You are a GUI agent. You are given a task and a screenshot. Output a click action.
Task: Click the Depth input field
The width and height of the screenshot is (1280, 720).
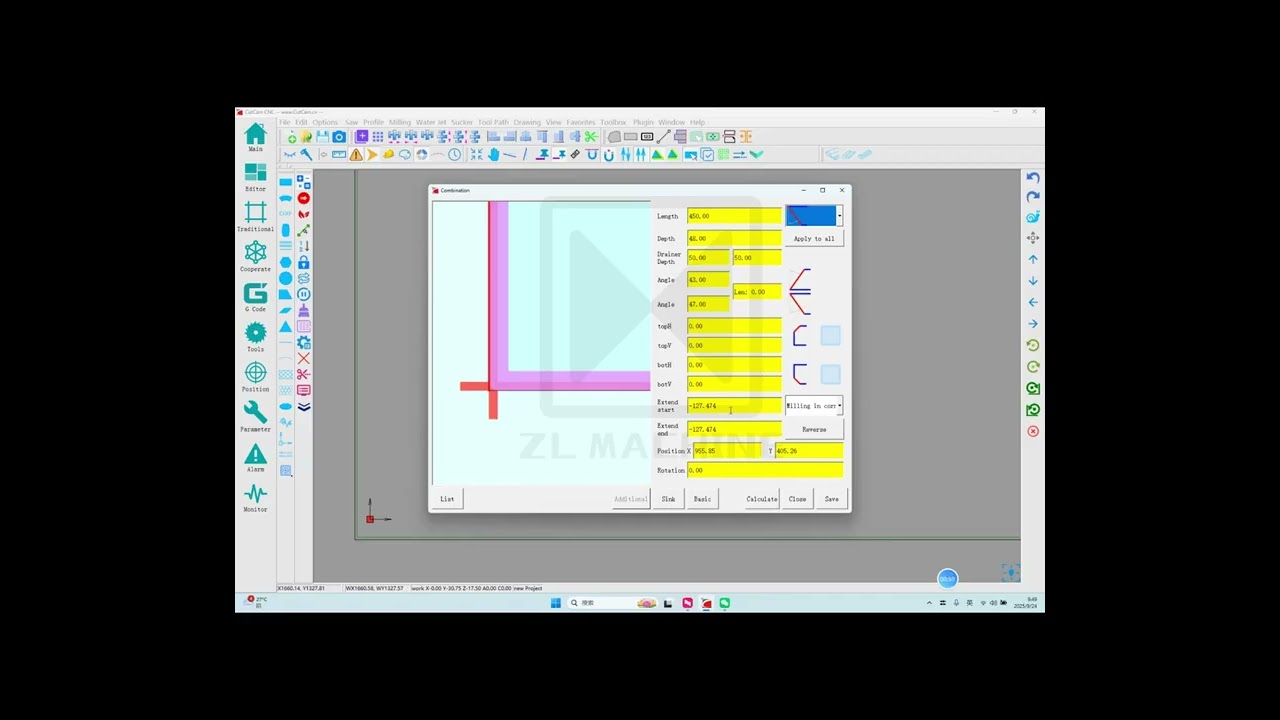734,239
